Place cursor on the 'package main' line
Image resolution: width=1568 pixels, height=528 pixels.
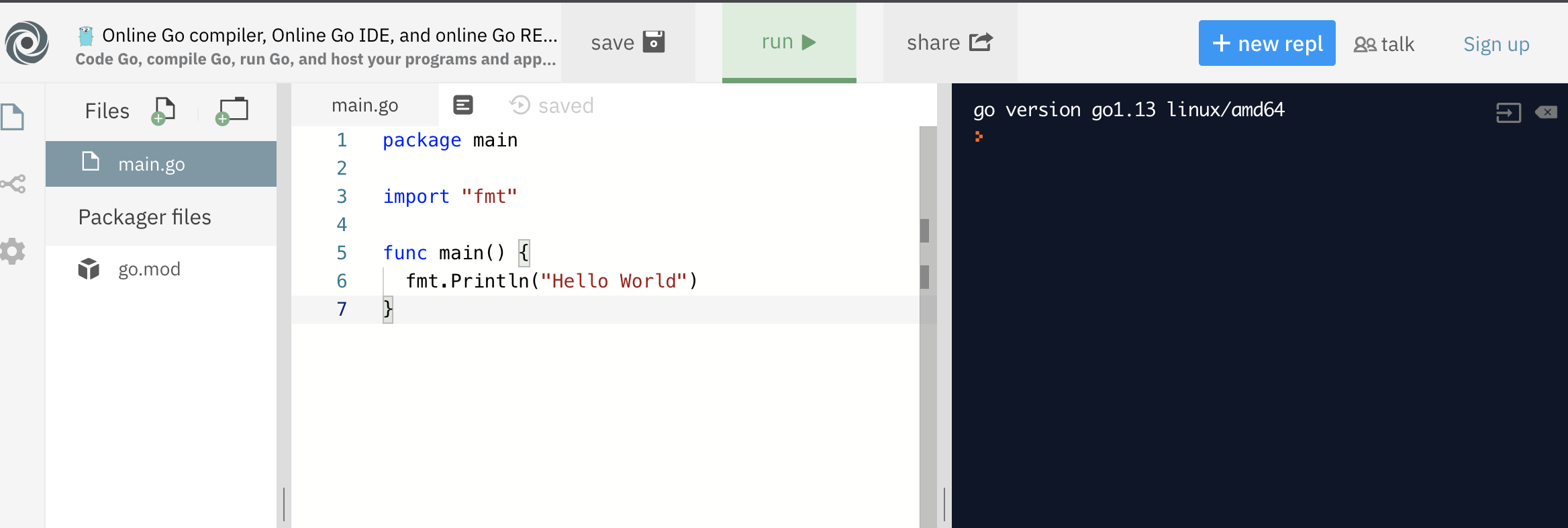pyautogui.click(x=450, y=140)
